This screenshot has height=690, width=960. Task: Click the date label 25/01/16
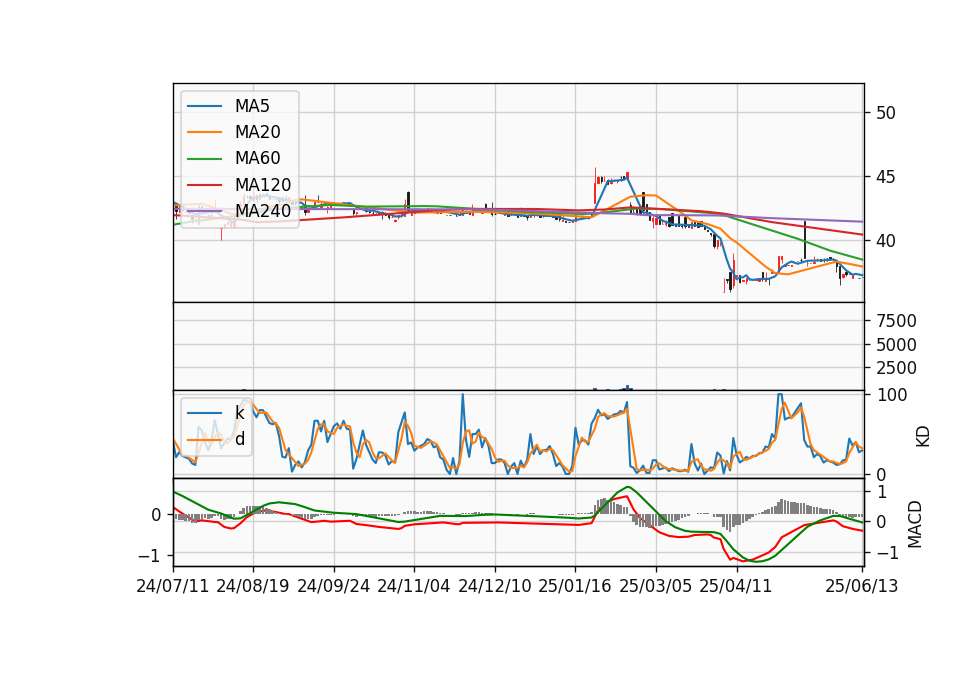click(575, 586)
